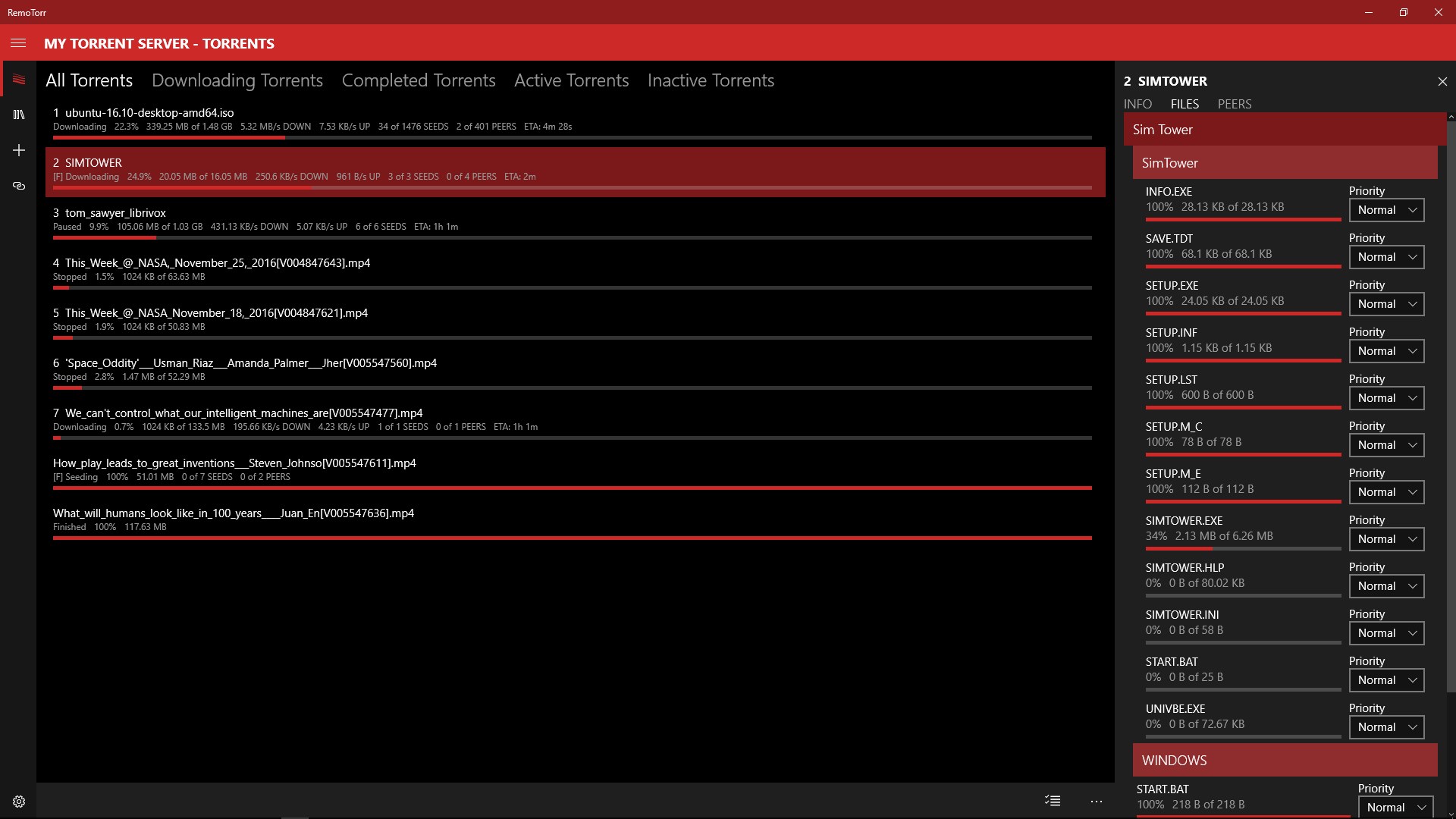Open priority dropdown for SETUP.LST
The image size is (1456, 819).
click(x=1386, y=398)
